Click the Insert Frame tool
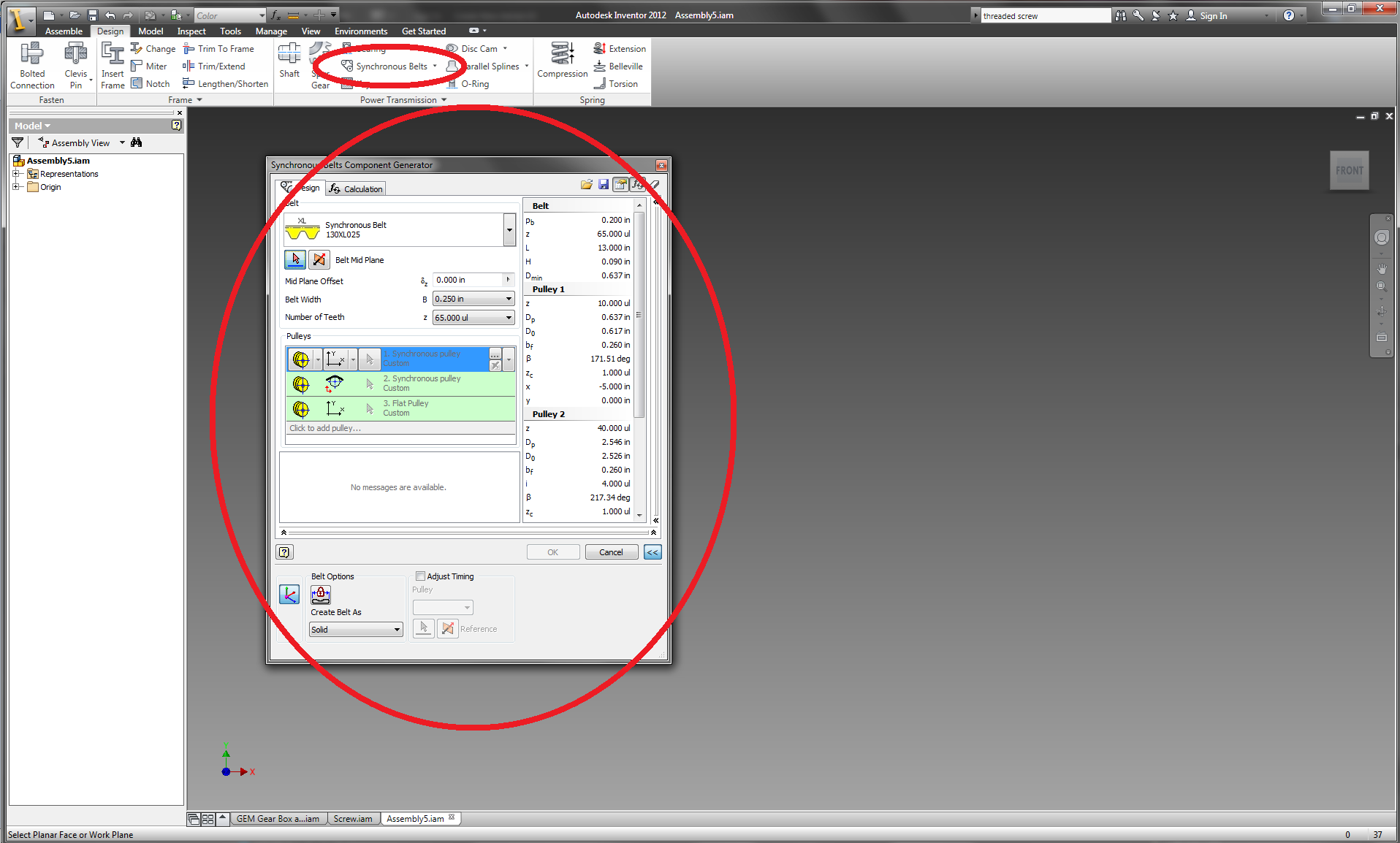1400x843 pixels. [113, 66]
